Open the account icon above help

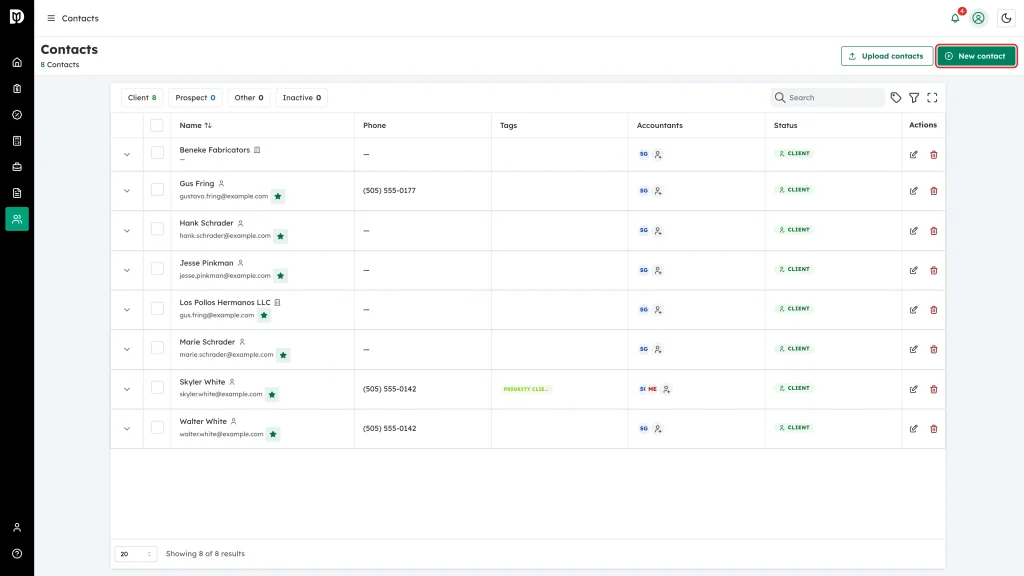coord(17,528)
